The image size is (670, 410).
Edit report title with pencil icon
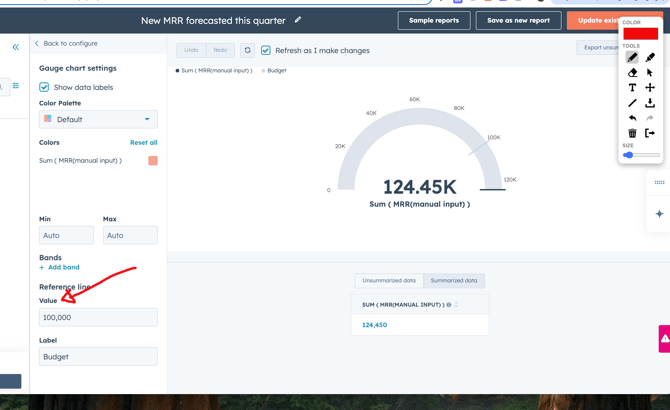(x=298, y=20)
